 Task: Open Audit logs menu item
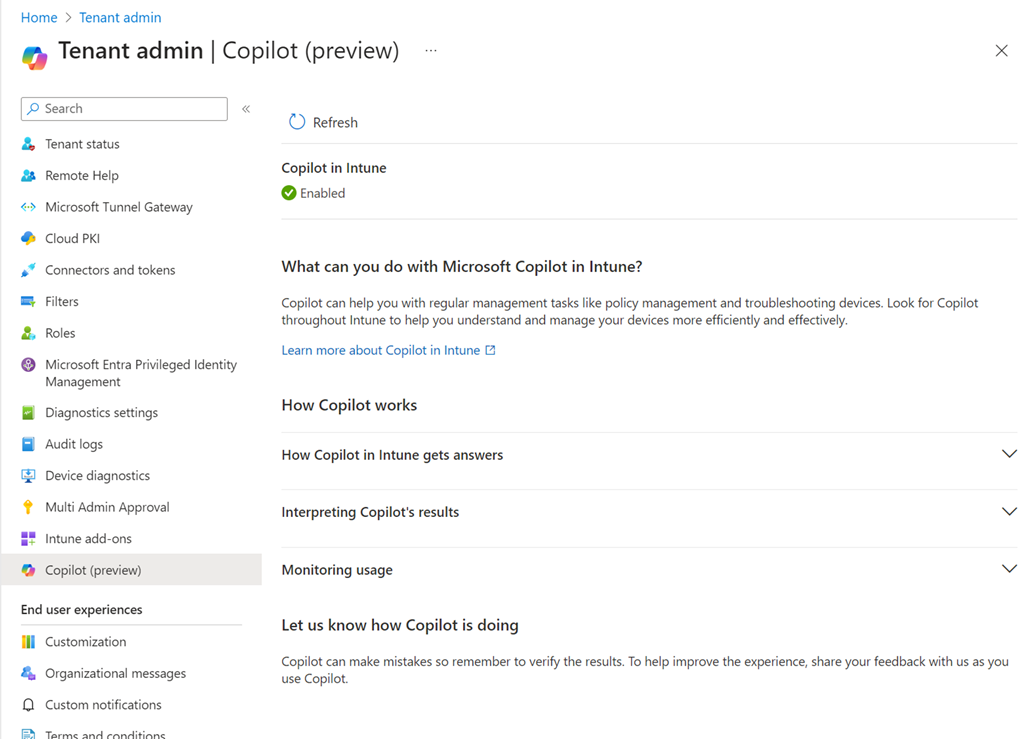pyautogui.click(x=74, y=444)
